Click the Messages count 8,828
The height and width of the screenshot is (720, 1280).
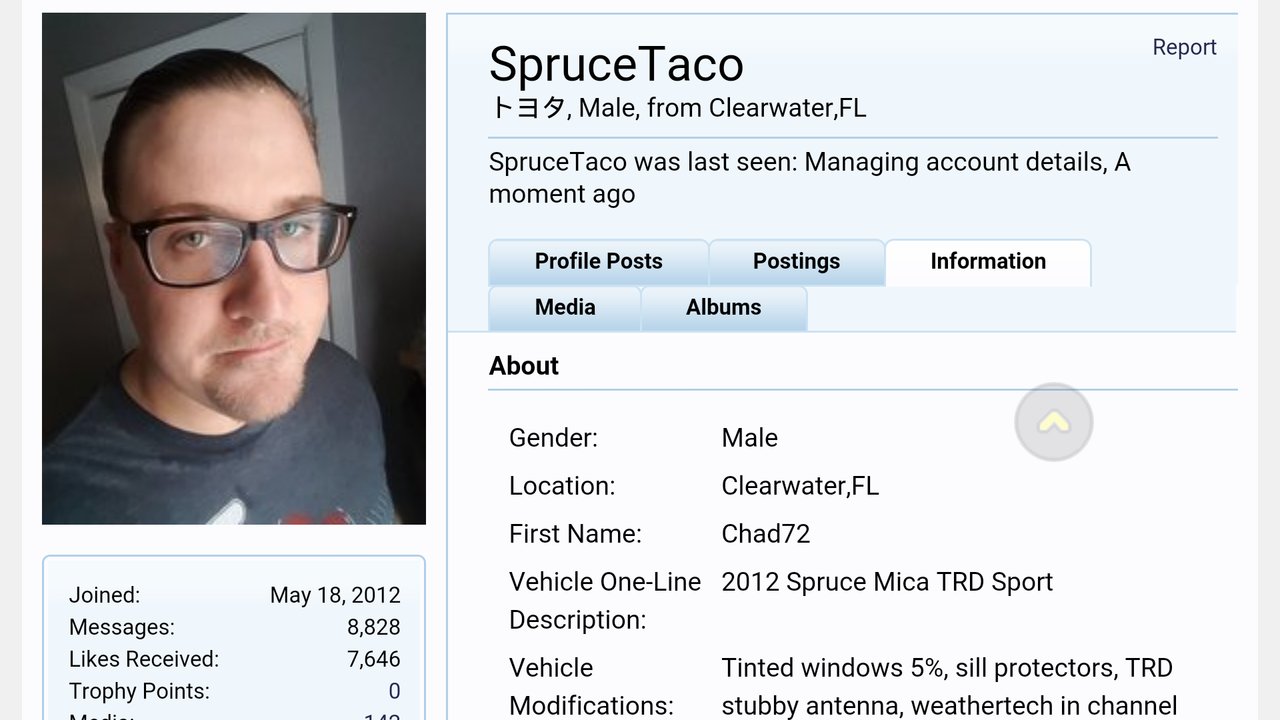point(374,627)
